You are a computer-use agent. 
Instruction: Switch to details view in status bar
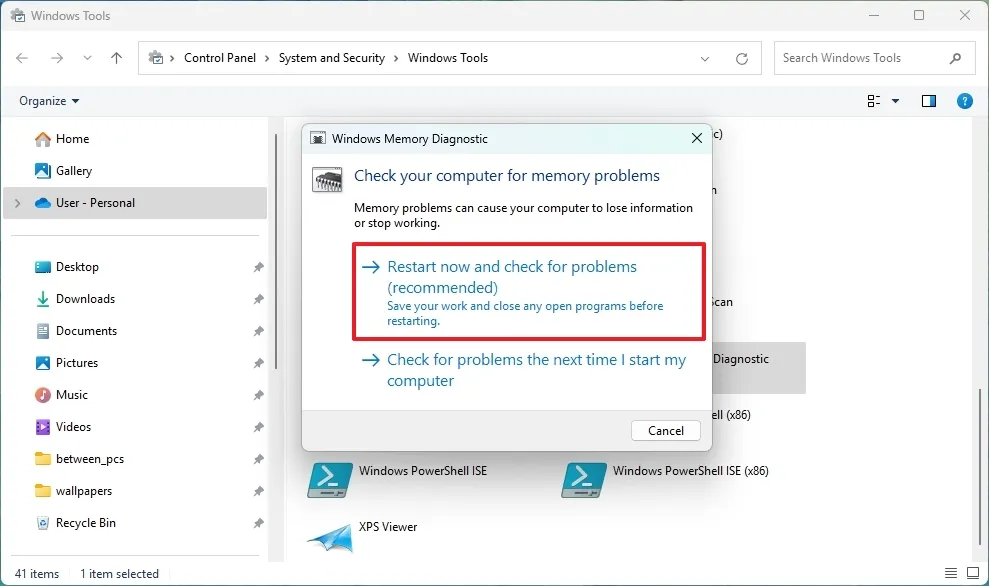[x=951, y=573]
